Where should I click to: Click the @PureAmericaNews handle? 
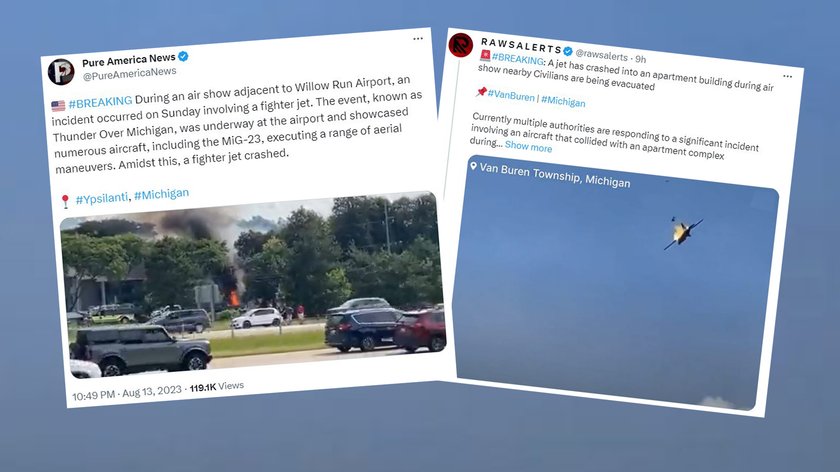coord(129,74)
